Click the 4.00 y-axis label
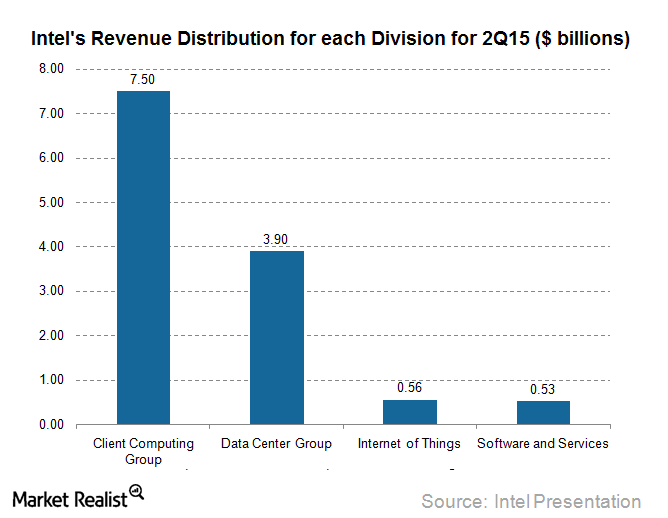This screenshot has height=518, width=668. pyautogui.click(x=52, y=246)
